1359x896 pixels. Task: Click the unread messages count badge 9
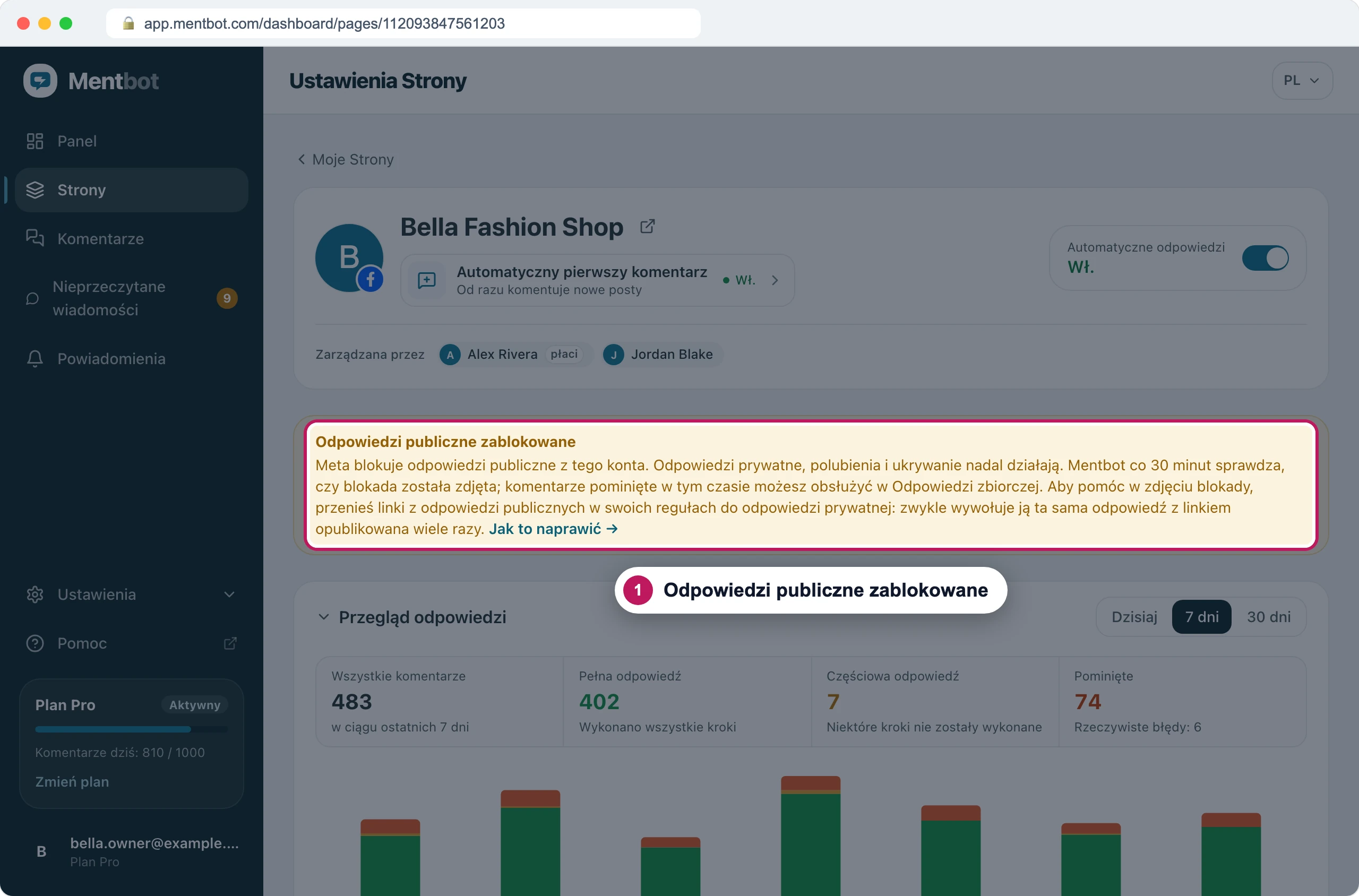click(227, 298)
